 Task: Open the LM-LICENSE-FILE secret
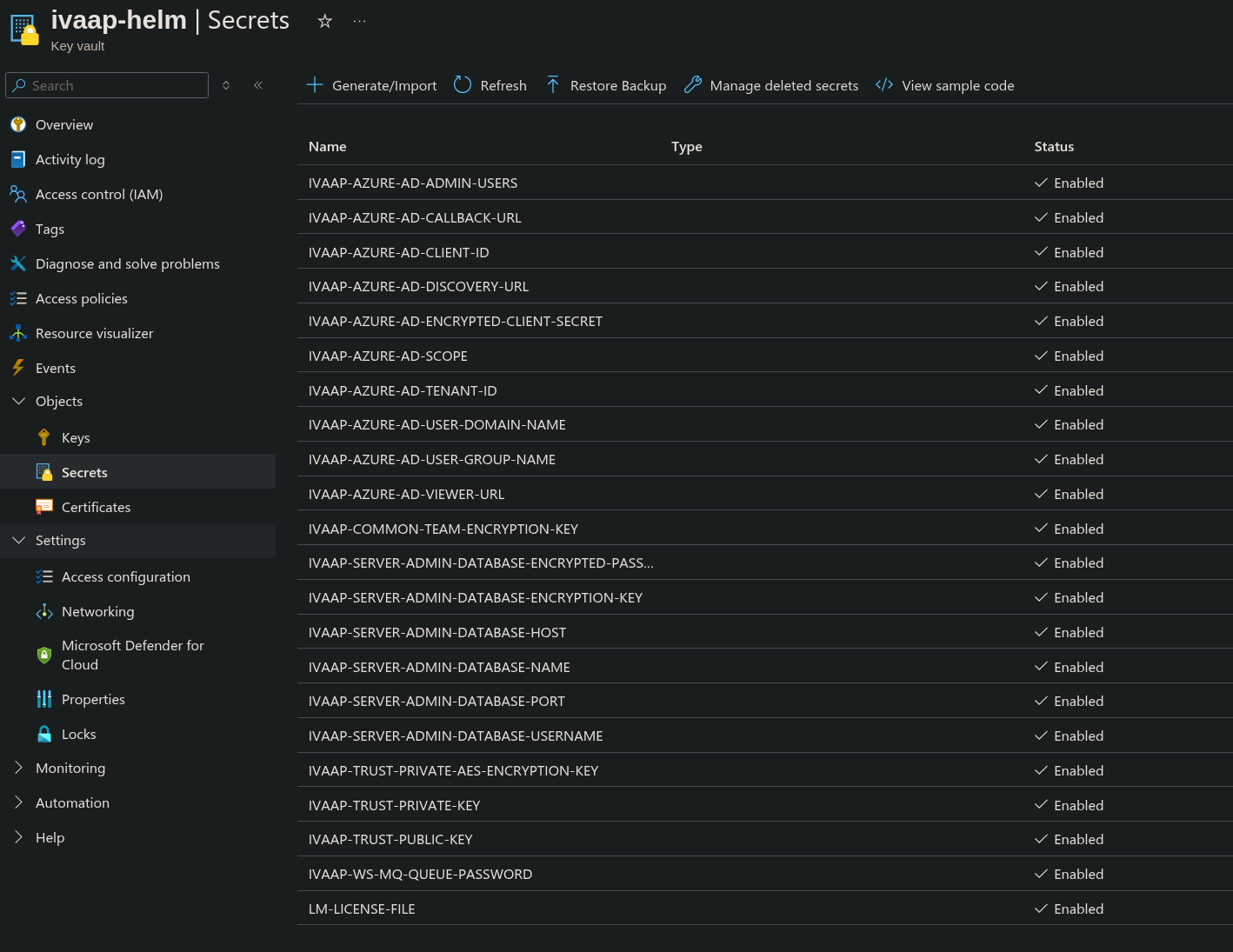(x=362, y=909)
